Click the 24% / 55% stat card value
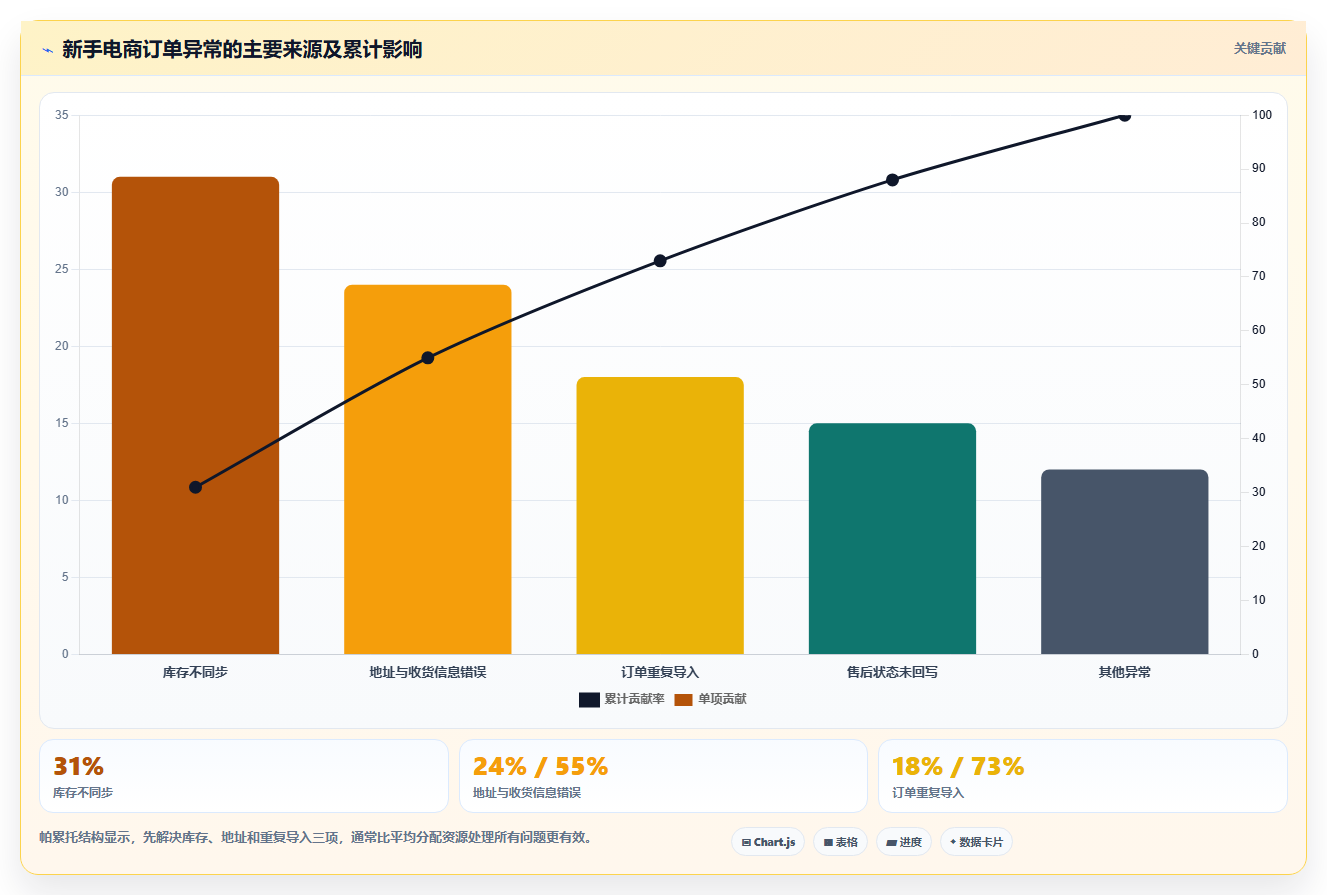 540,767
